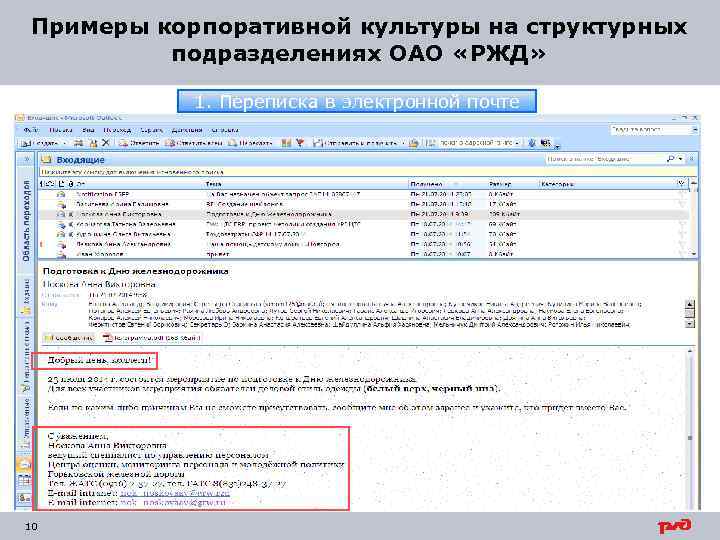Click envelope icon of the Notification row
The height and width of the screenshot is (540, 720).
point(61,195)
